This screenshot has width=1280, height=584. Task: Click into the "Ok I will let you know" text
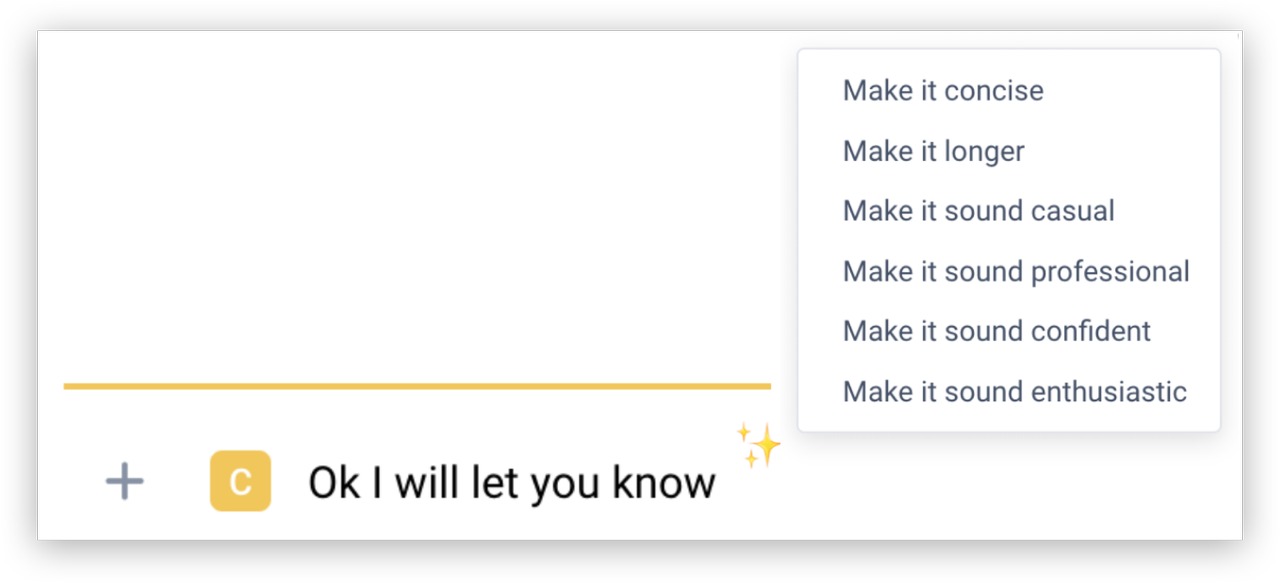pyautogui.click(x=511, y=483)
